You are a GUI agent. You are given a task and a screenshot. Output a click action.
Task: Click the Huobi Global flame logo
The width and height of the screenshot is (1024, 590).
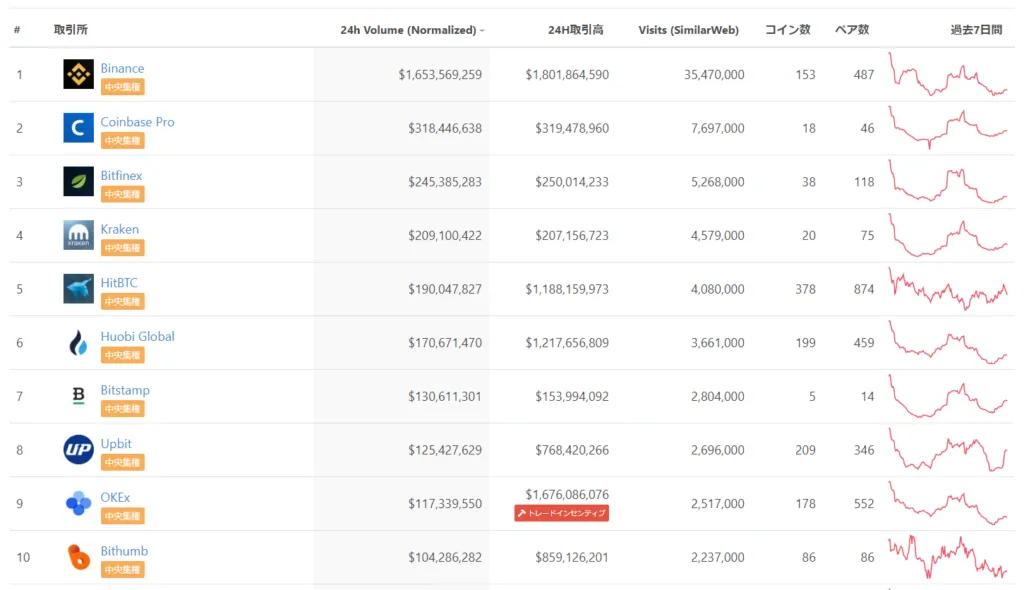pyautogui.click(x=78, y=342)
